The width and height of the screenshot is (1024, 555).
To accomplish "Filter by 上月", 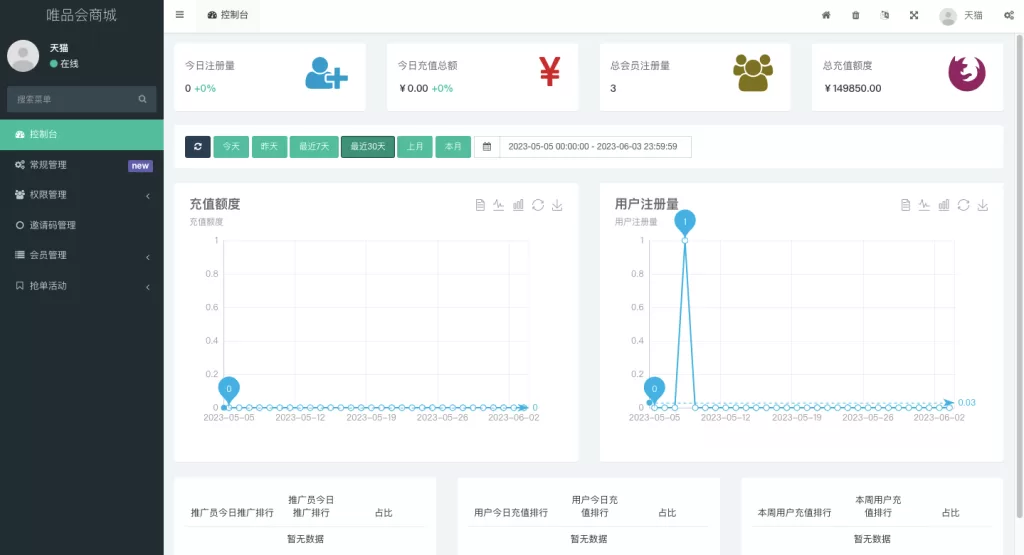I will (415, 147).
